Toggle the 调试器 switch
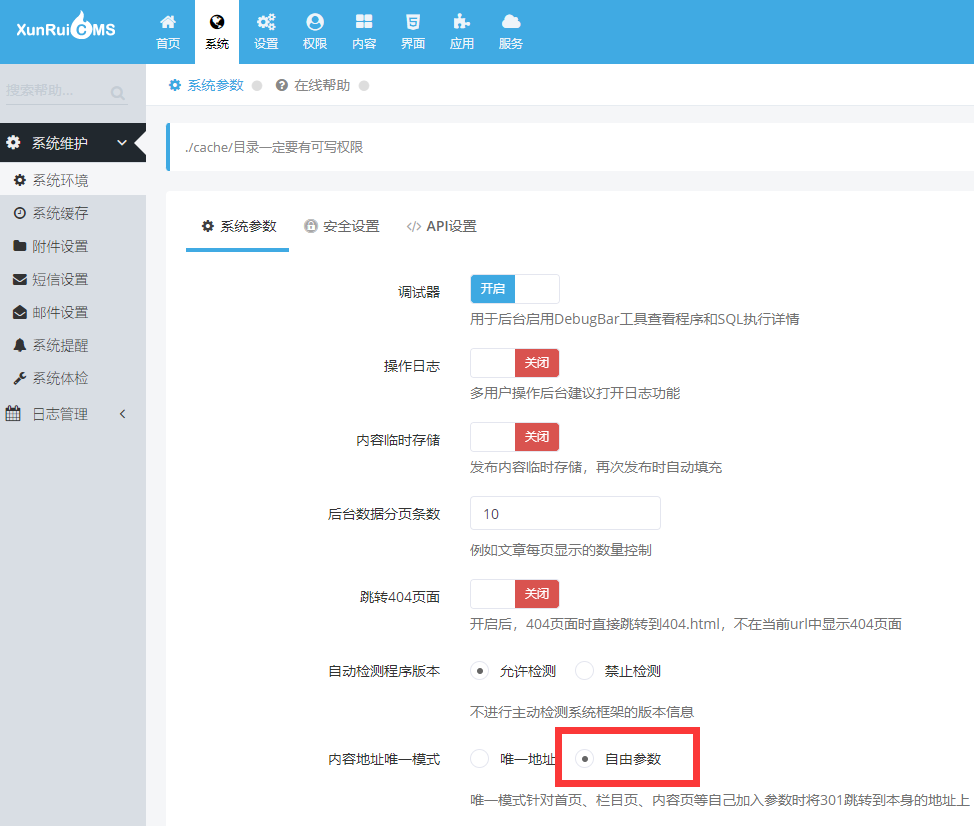 coord(515,289)
